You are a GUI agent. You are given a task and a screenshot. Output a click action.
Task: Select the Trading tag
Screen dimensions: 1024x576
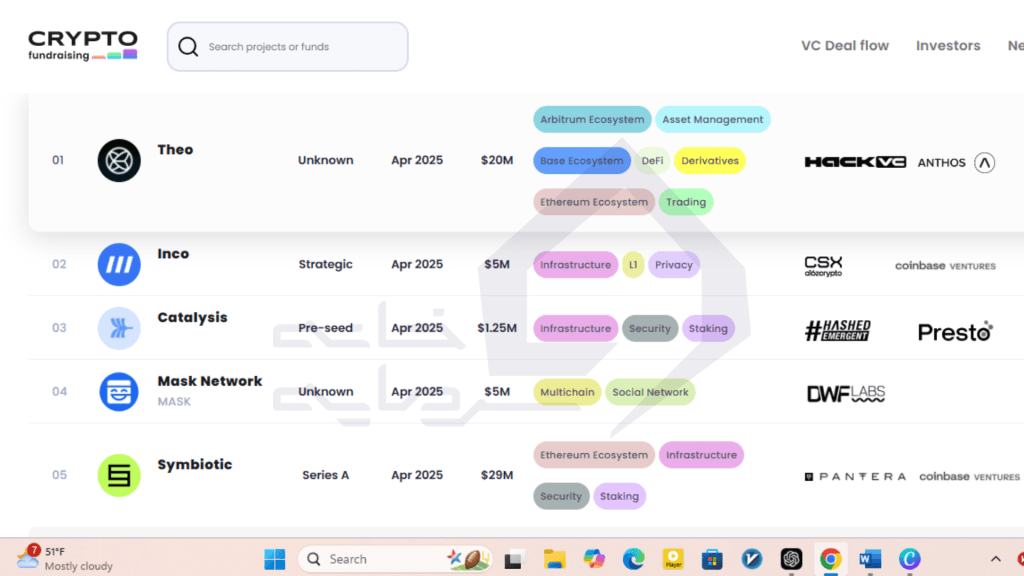(686, 202)
